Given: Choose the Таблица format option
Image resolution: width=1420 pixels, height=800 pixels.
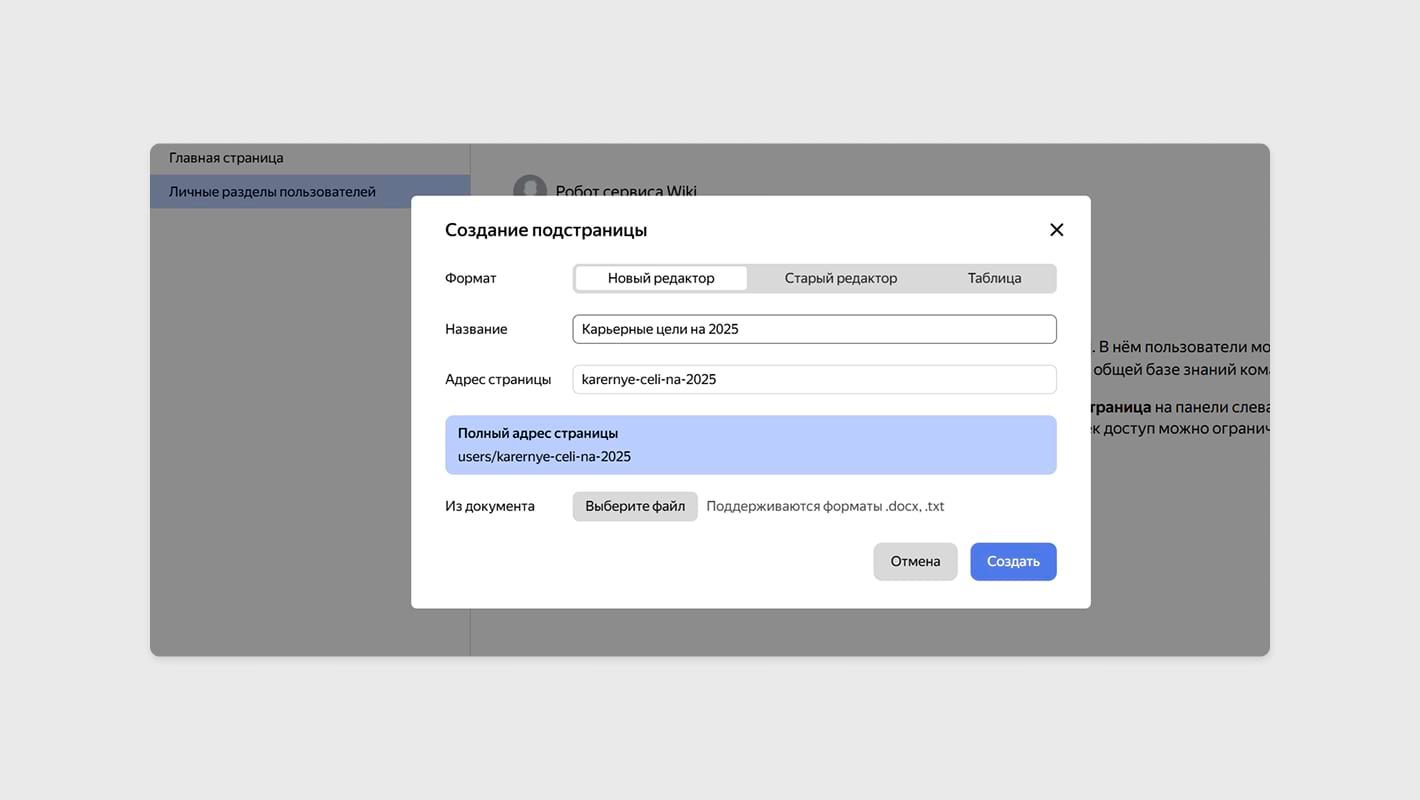Looking at the screenshot, I should click(994, 278).
